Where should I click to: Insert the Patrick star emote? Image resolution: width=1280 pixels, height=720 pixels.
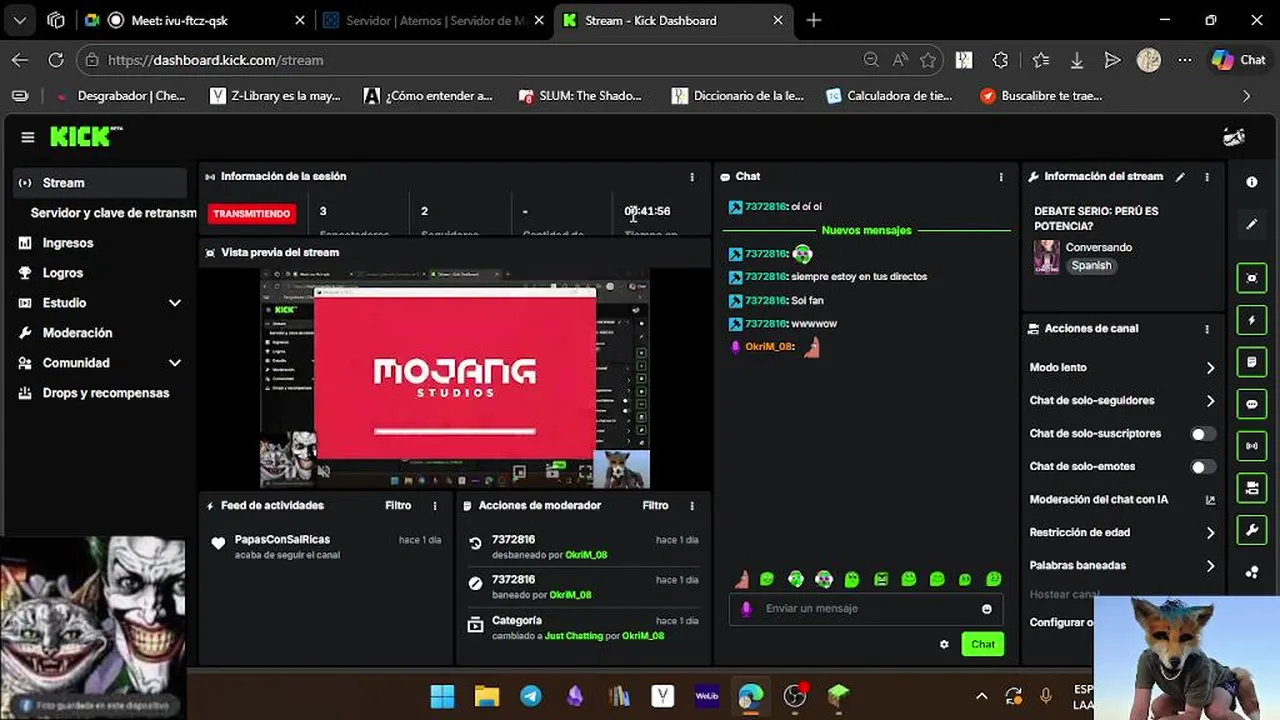pyautogui.click(x=742, y=579)
